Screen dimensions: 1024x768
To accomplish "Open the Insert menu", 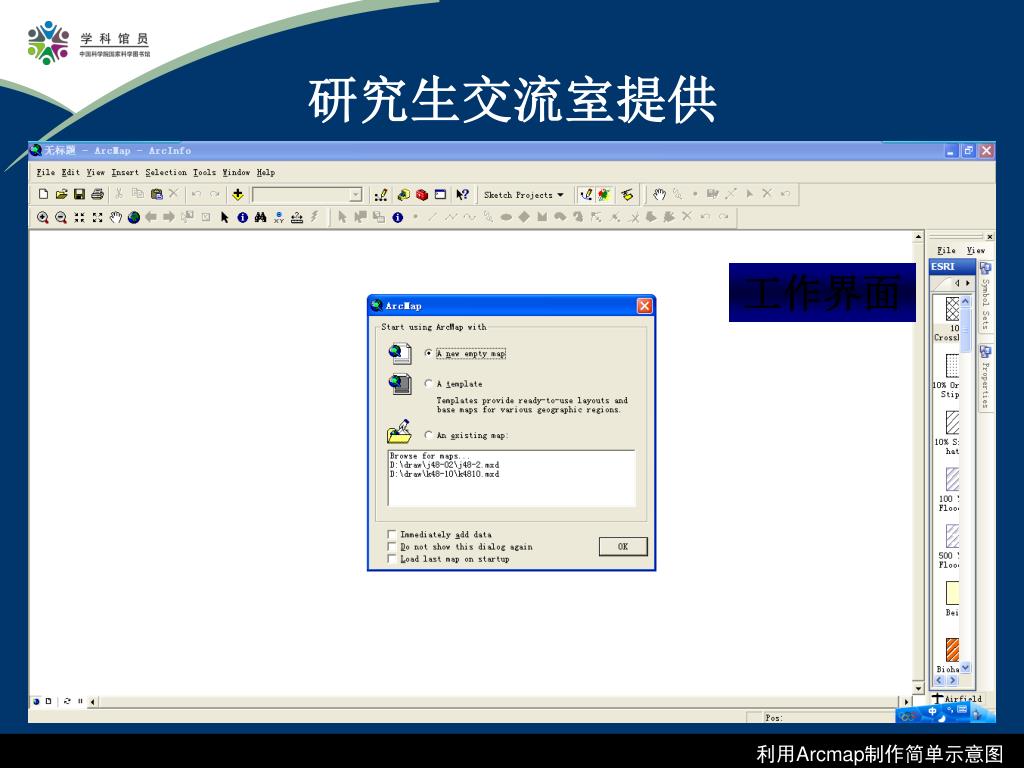I will click(125, 172).
